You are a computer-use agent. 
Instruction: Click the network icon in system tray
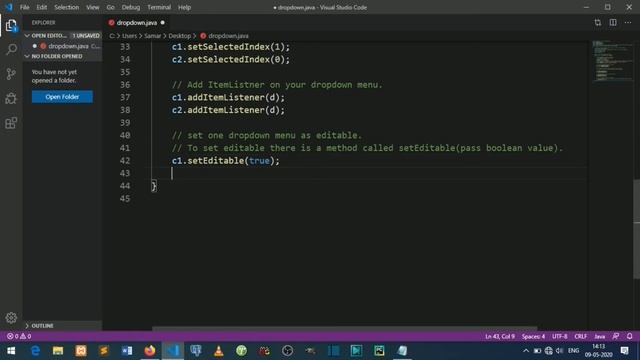point(549,351)
